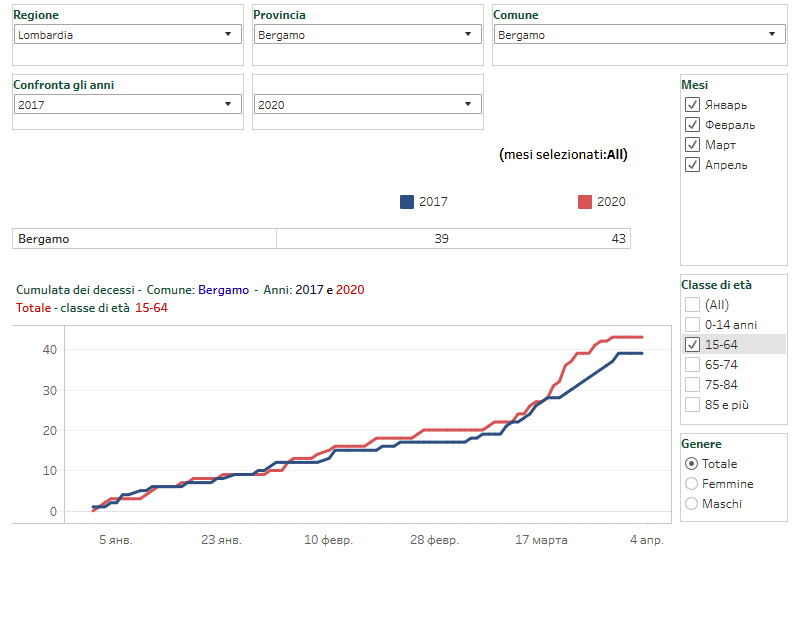
Task: Choose the Maschi gender option
Action: (x=691, y=504)
